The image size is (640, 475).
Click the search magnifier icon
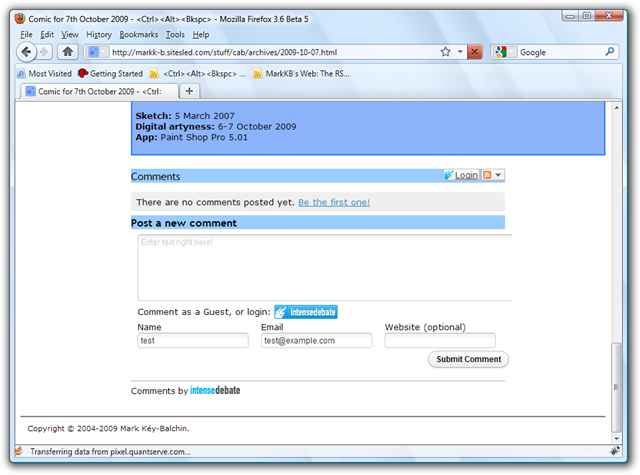[609, 52]
